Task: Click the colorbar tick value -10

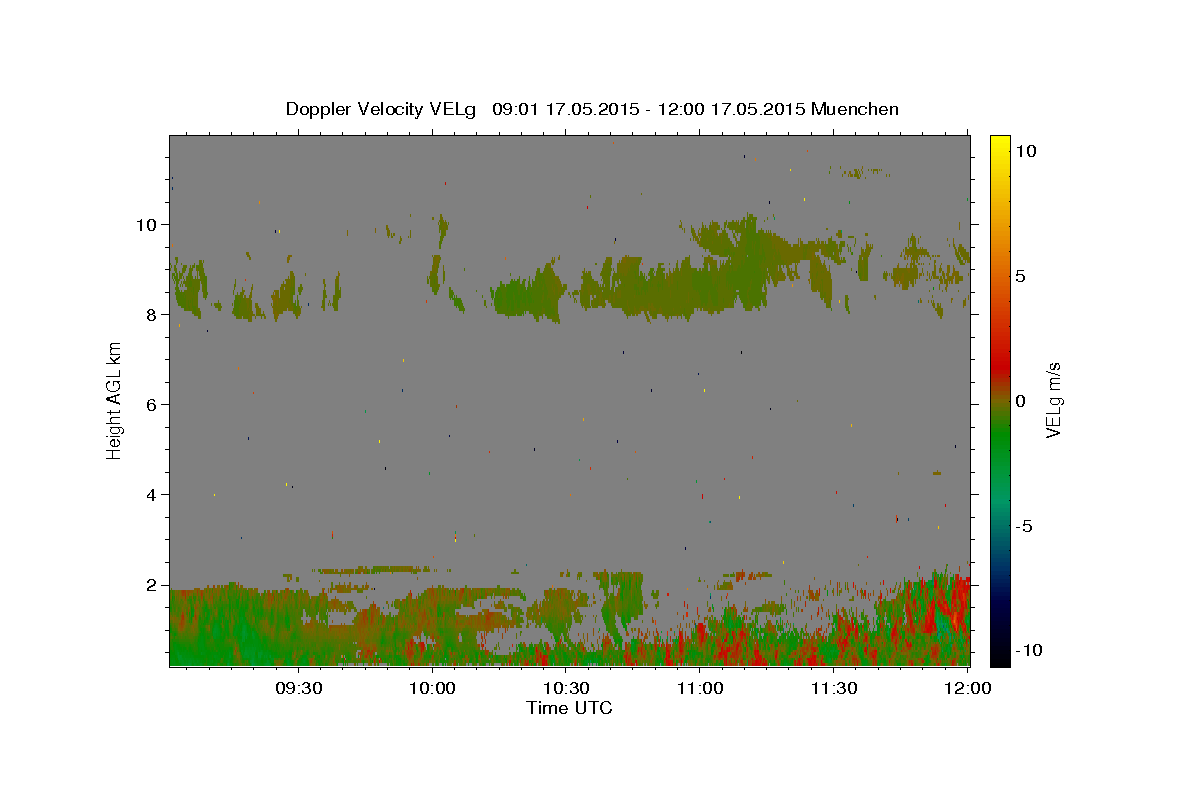Action: [1028, 651]
